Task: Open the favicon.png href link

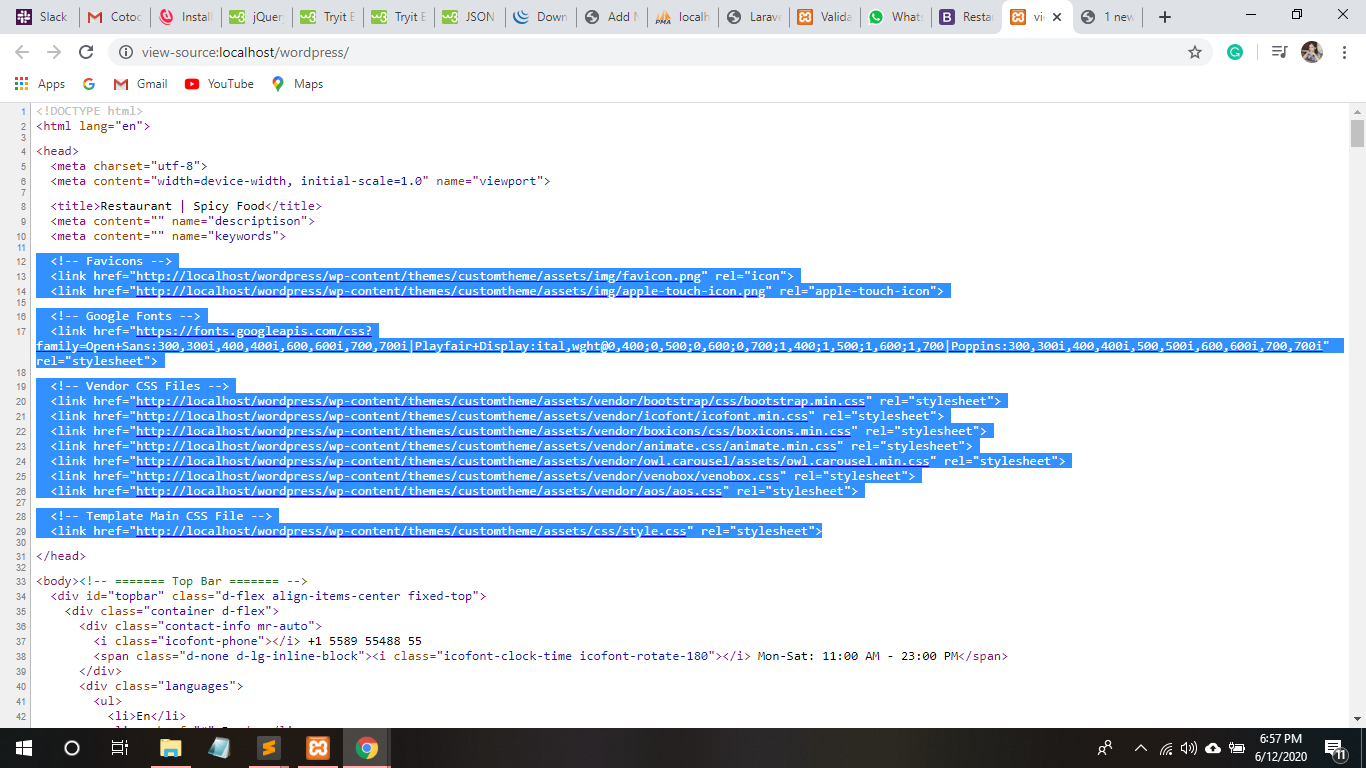Action: [421, 276]
